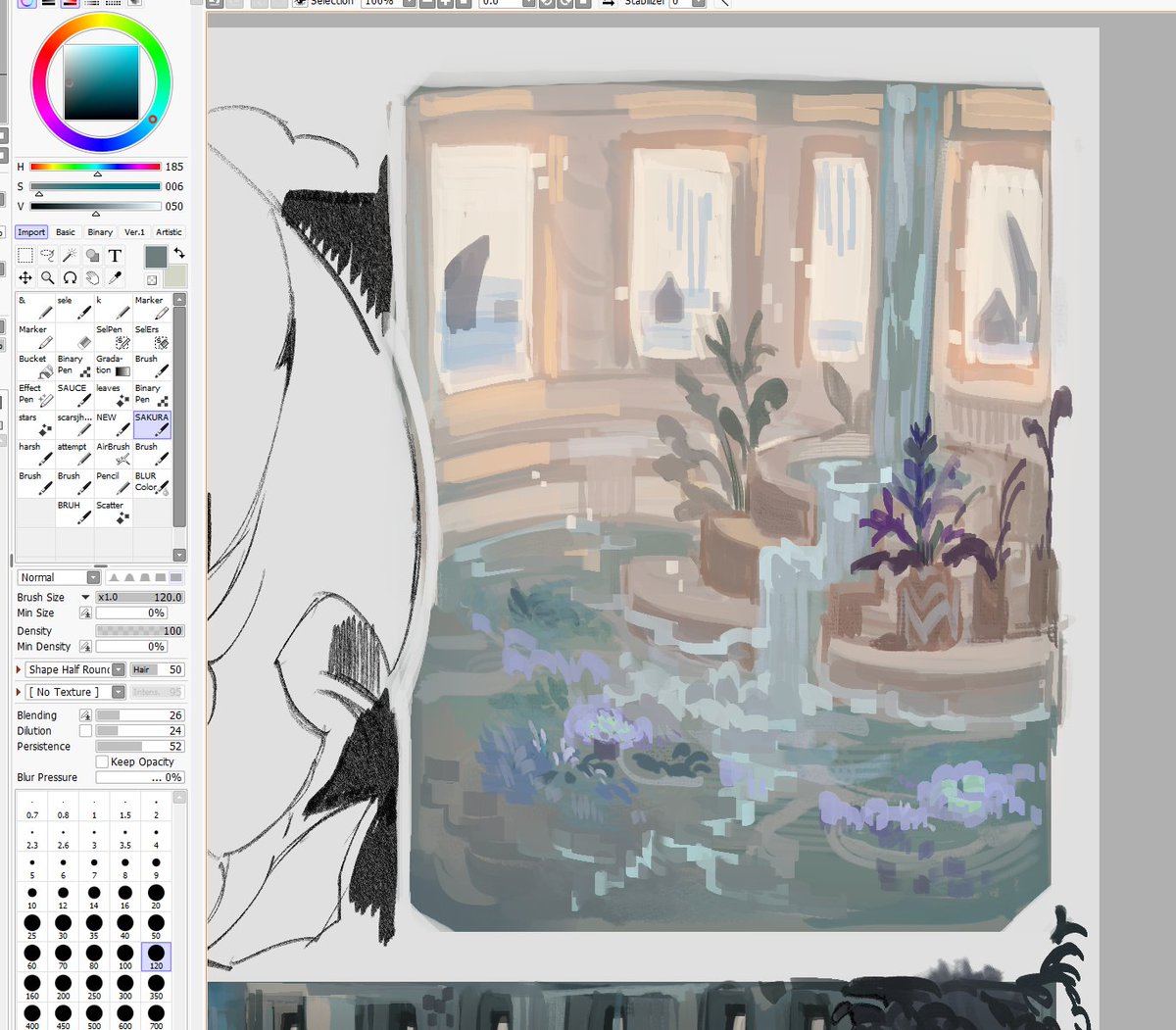Click the Persistence slider
The width and height of the screenshot is (1176, 1030).
pos(139,747)
